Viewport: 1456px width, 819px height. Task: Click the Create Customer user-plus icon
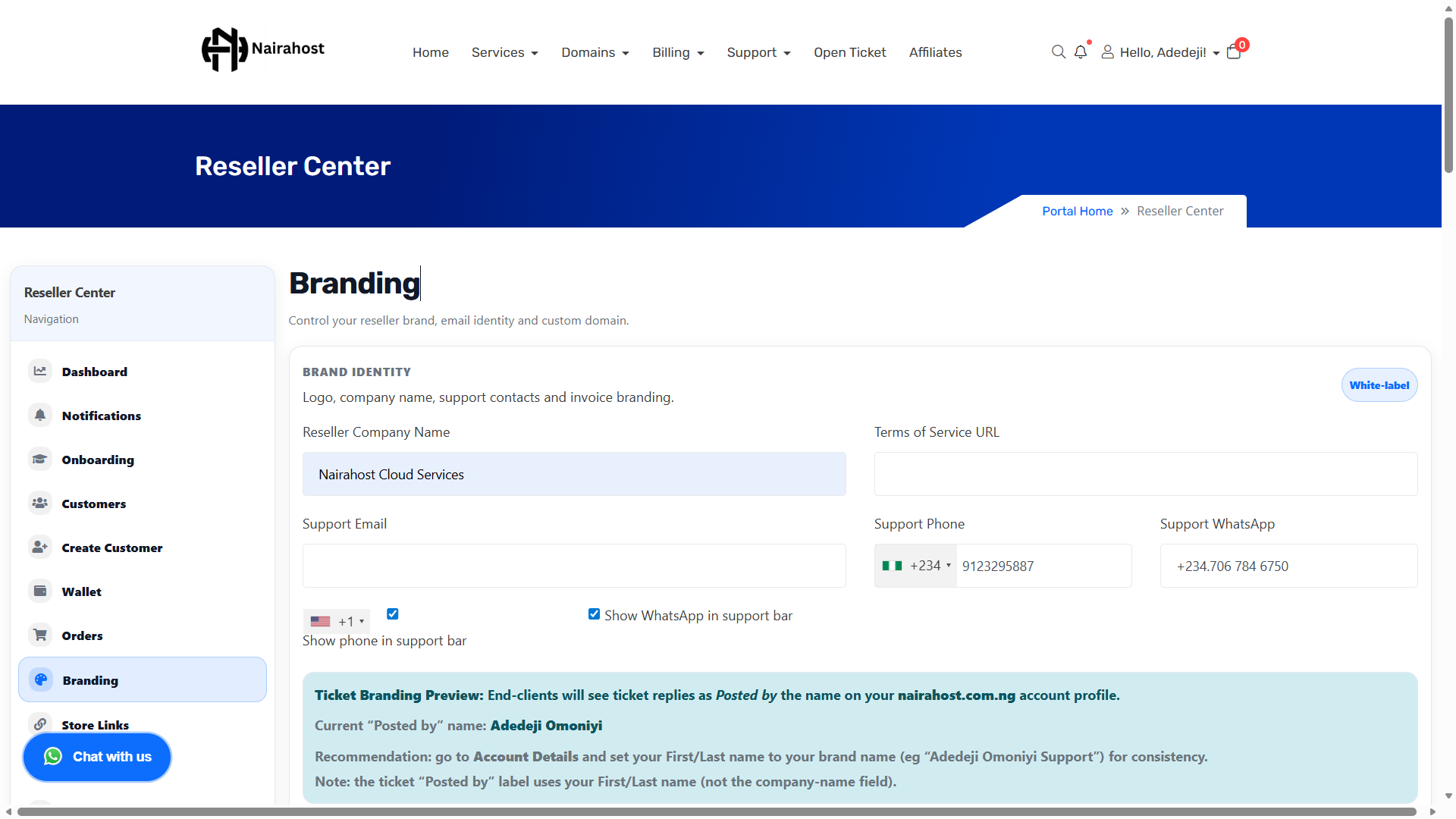(40, 548)
